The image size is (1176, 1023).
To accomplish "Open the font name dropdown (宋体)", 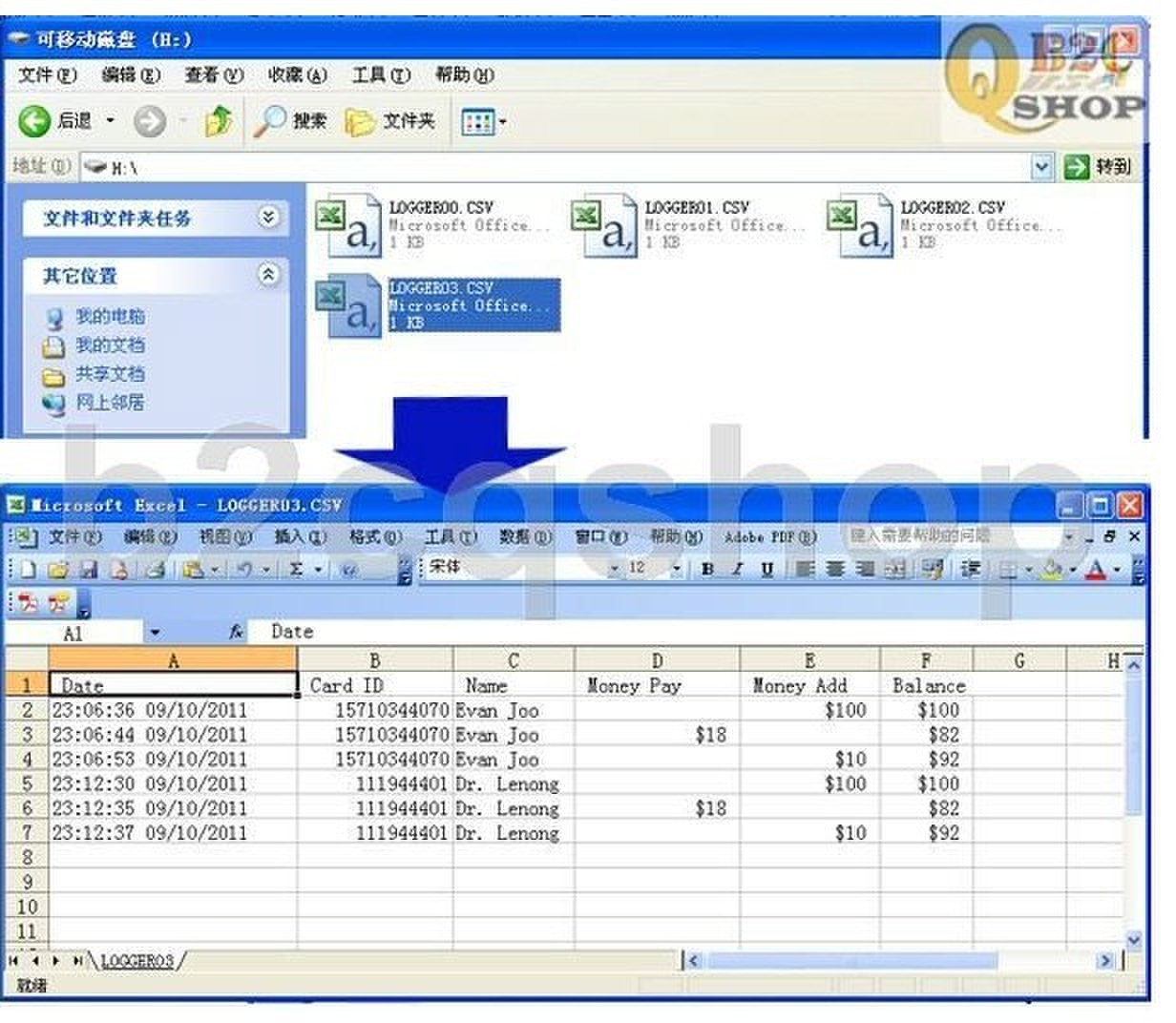I will click(x=614, y=569).
